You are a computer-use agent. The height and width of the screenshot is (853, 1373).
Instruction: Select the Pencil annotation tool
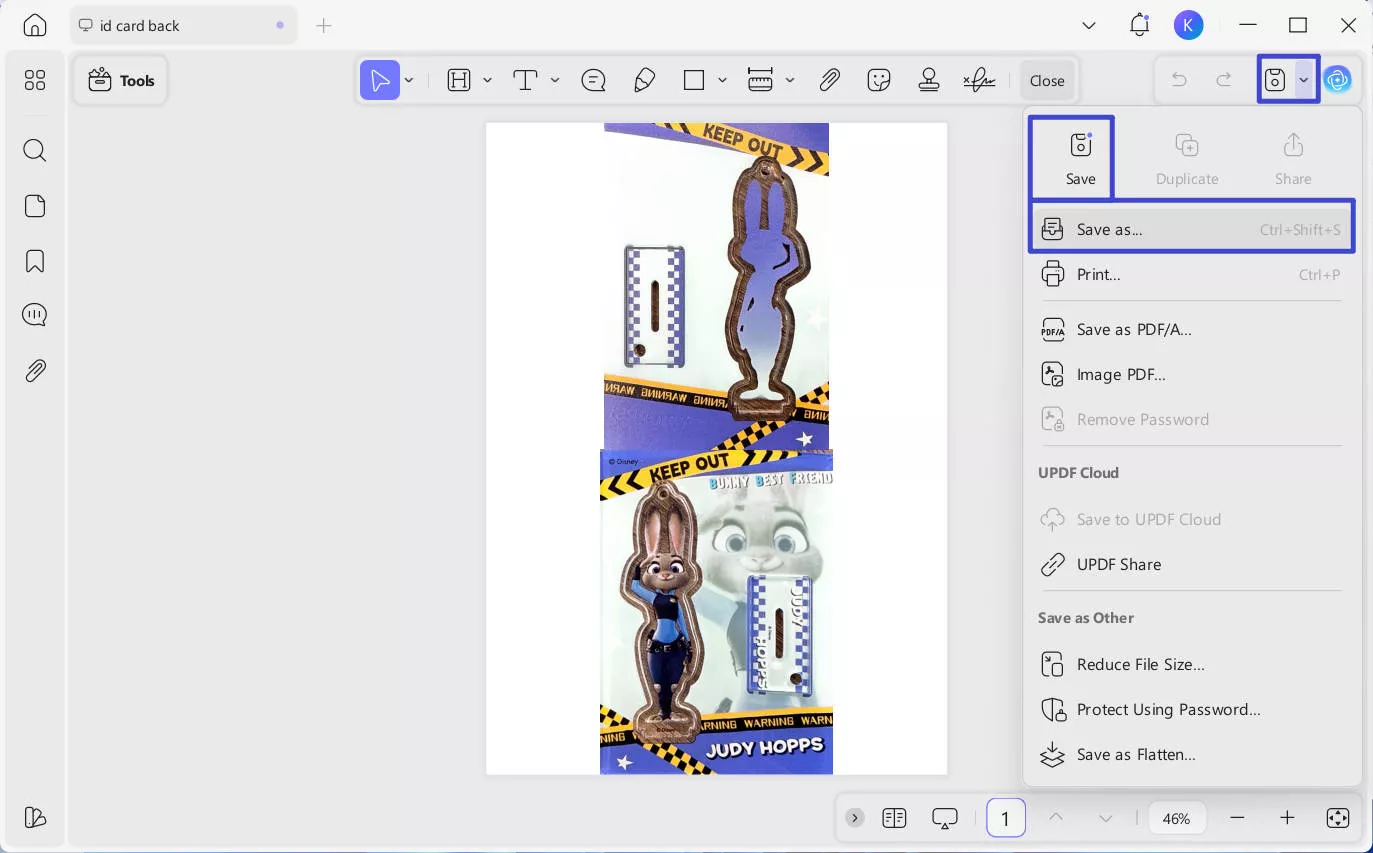click(644, 80)
